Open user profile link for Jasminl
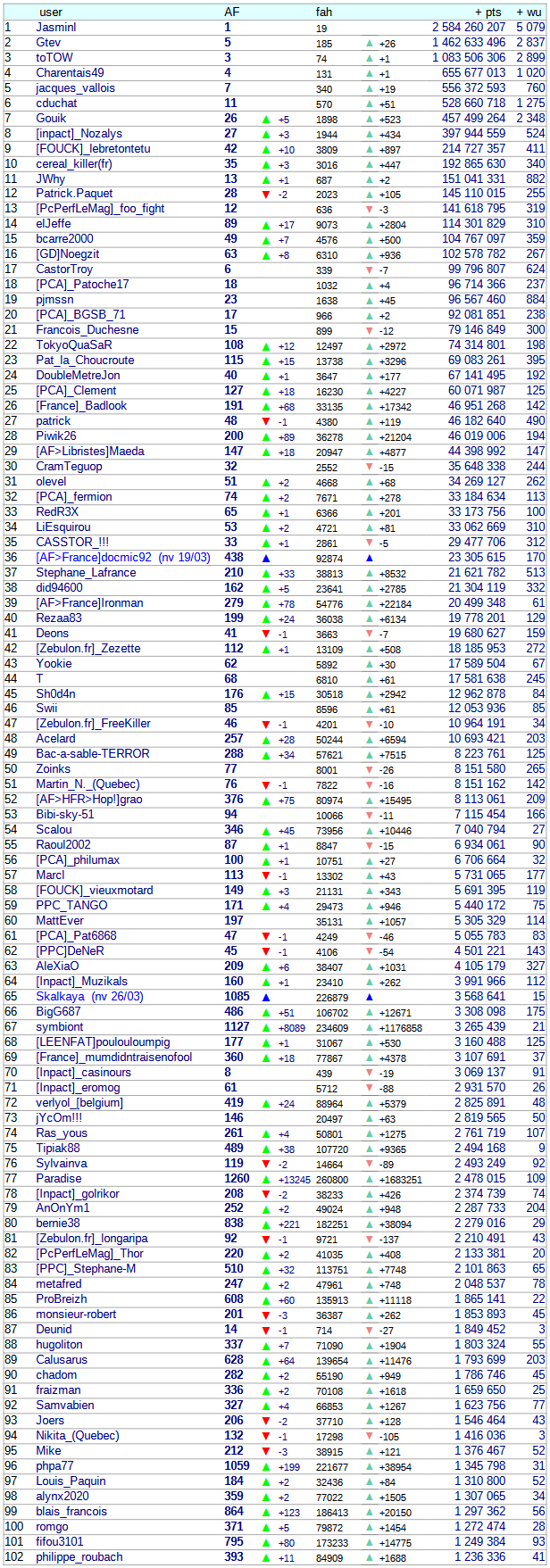Screen dimensions: 550x1568 click(x=56, y=28)
